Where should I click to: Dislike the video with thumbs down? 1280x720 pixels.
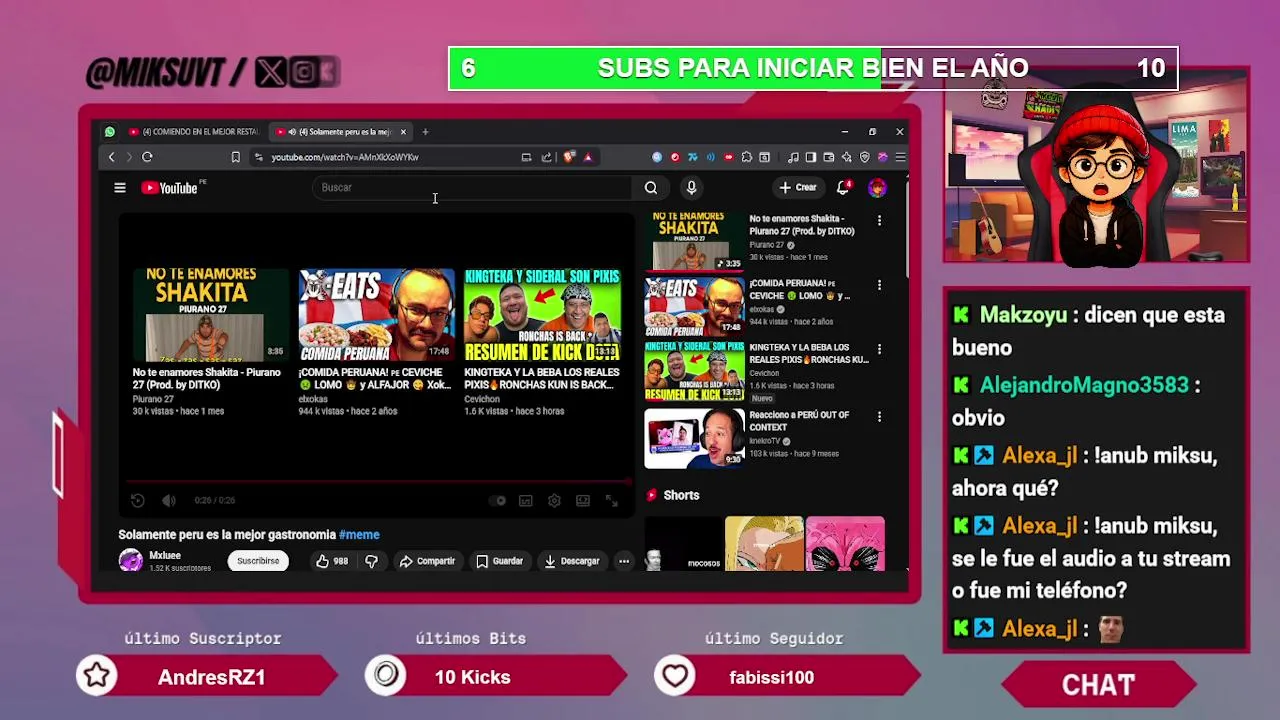coord(371,561)
